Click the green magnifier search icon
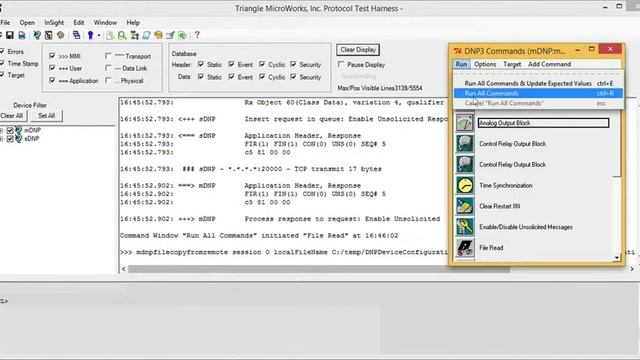 click(122, 36)
